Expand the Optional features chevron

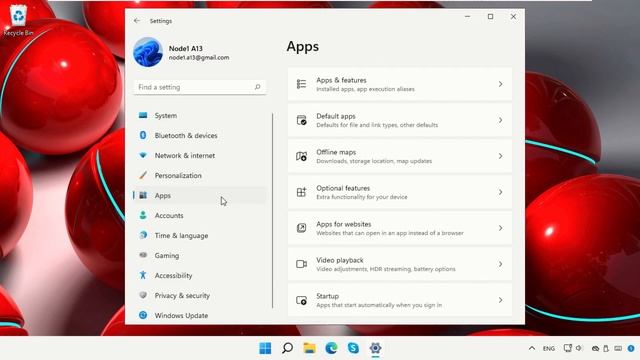500,192
